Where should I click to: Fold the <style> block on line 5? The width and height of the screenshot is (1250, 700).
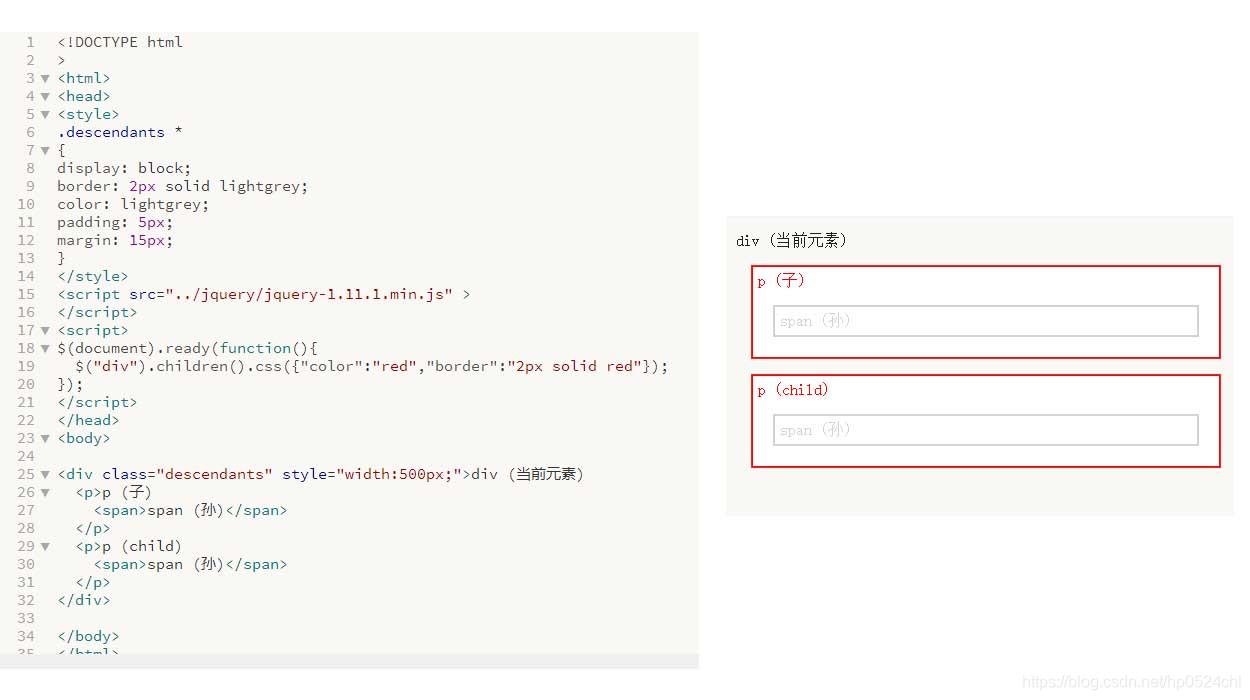[45, 114]
